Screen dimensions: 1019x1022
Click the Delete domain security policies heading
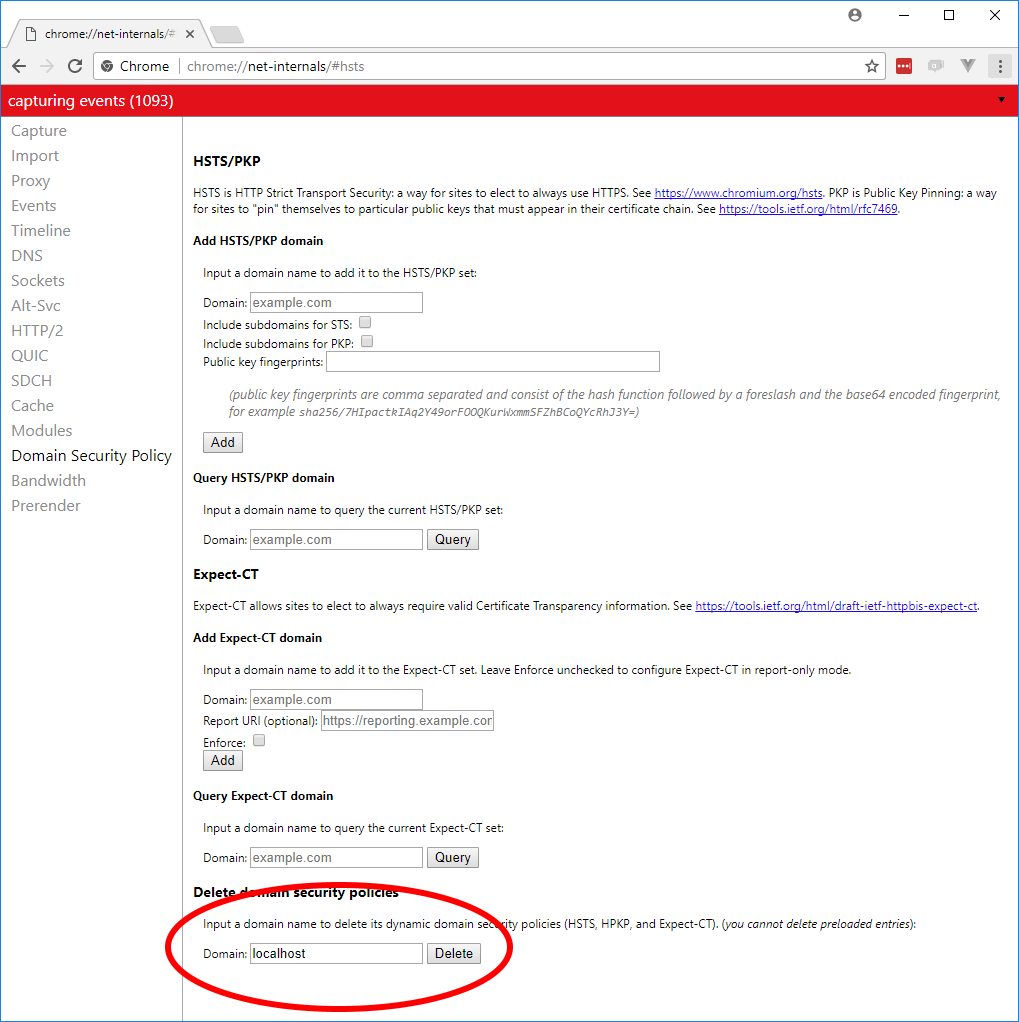(x=296, y=892)
